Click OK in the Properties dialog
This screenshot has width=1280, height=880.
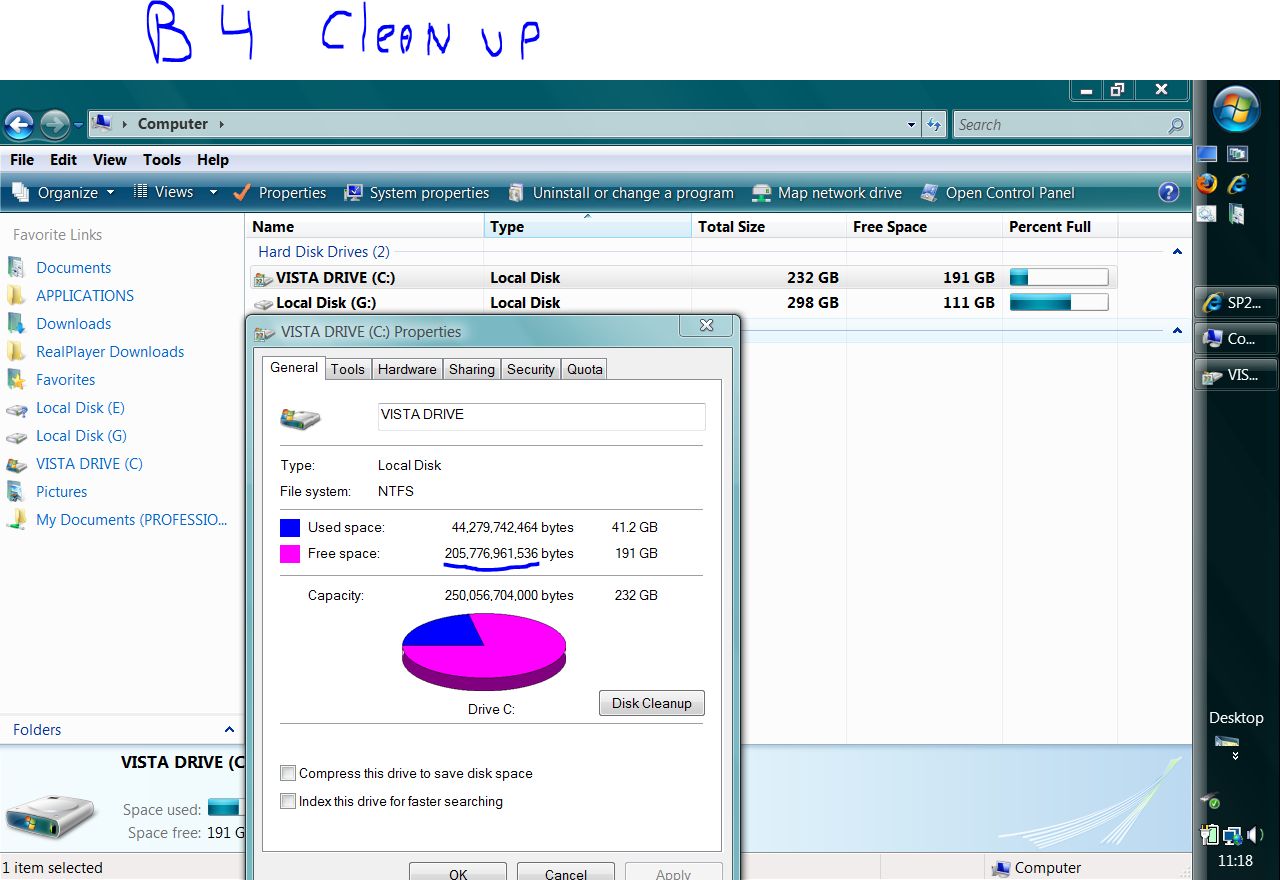458,873
